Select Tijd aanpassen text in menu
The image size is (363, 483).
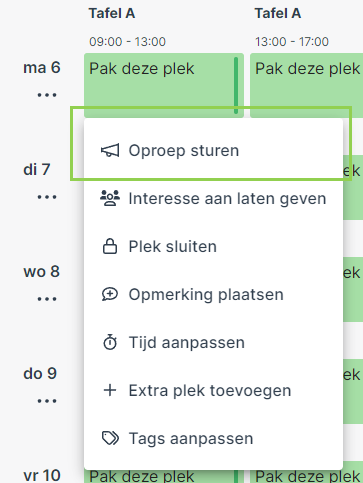(187, 343)
